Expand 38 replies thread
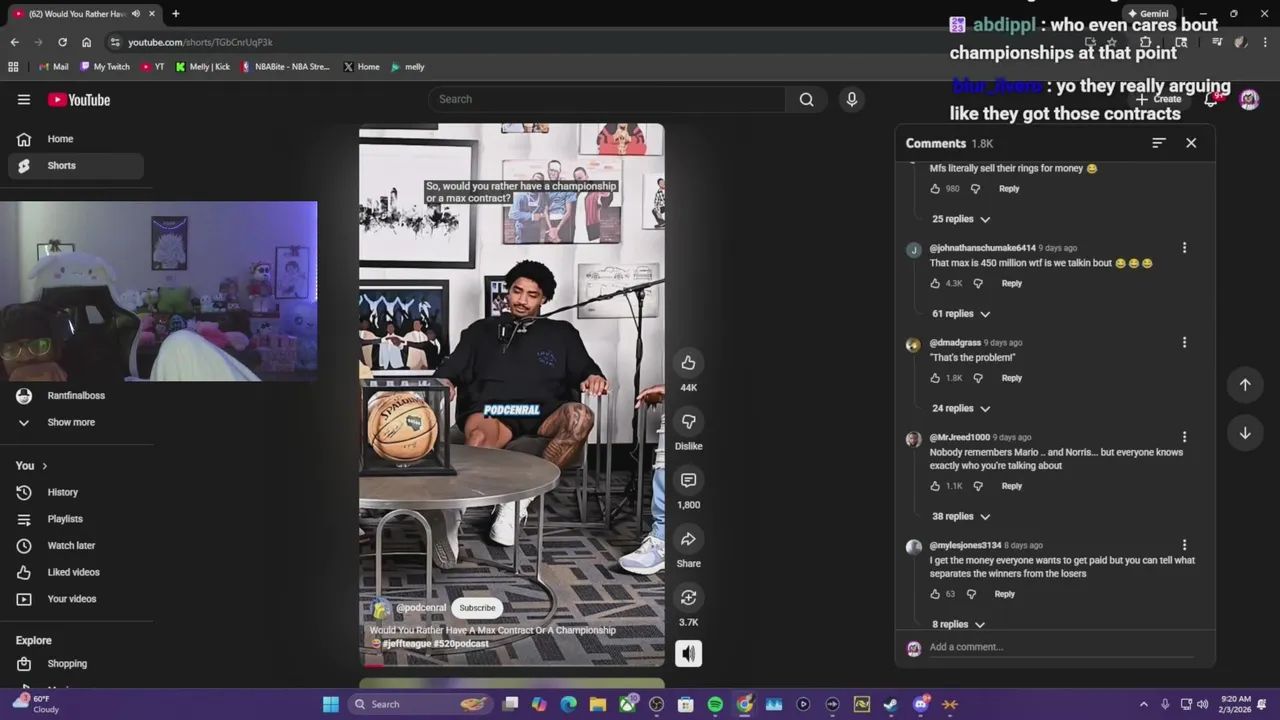The image size is (1280, 720). coord(961,516)
